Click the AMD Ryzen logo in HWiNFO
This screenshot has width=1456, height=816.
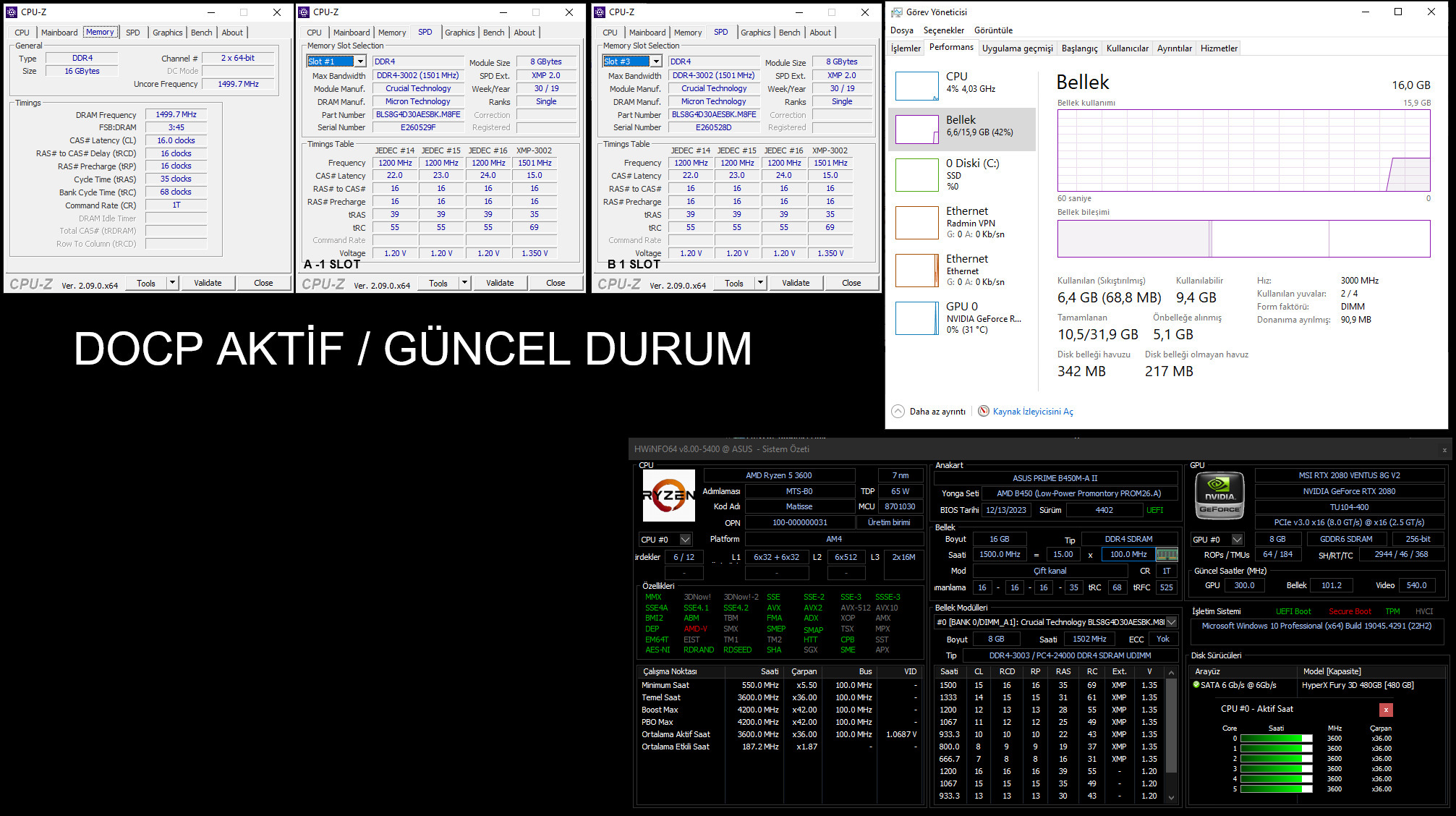pos(668,496)
